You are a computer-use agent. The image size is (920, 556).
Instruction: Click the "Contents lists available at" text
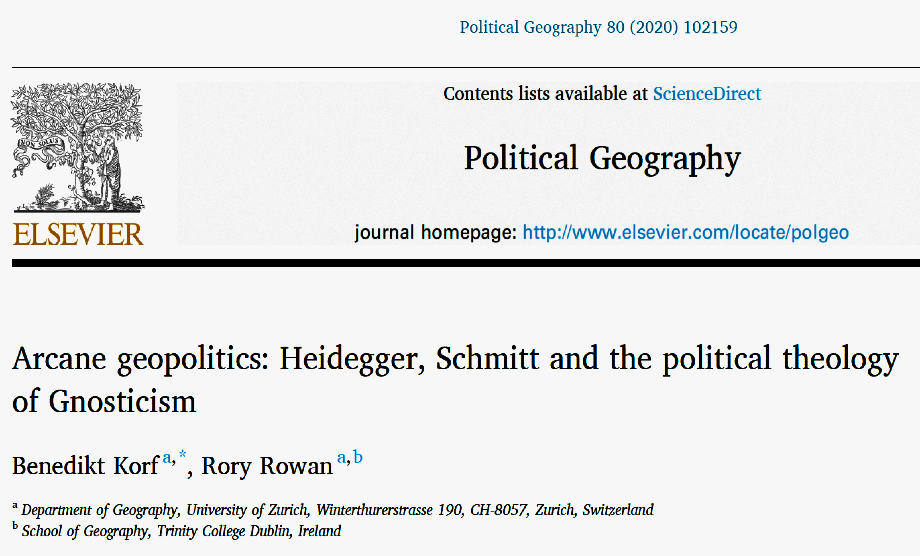pyautogui.click(x=545, y=94)
